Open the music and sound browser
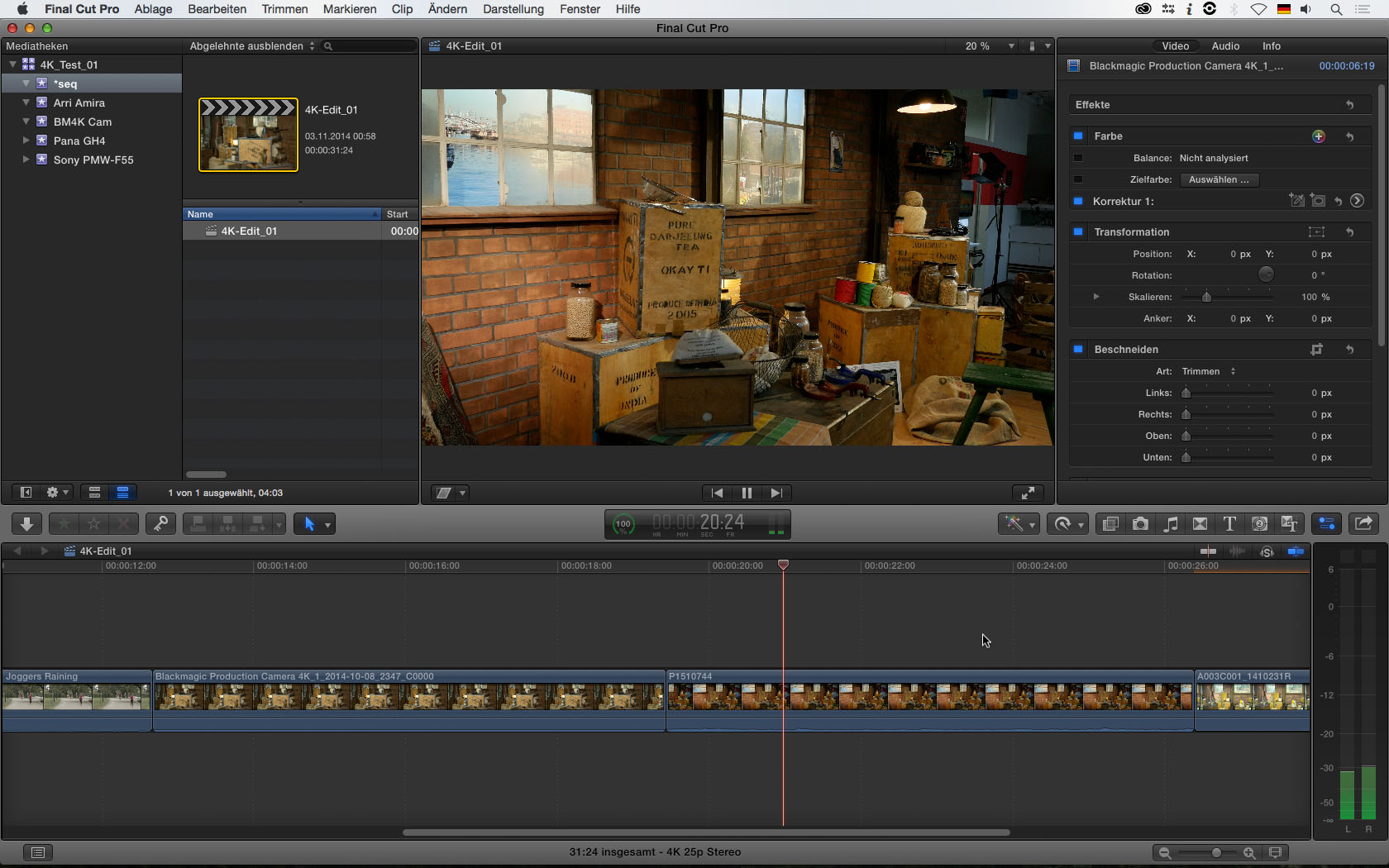This screenshot has height=868, width=1389. [x=1170, y=523]
